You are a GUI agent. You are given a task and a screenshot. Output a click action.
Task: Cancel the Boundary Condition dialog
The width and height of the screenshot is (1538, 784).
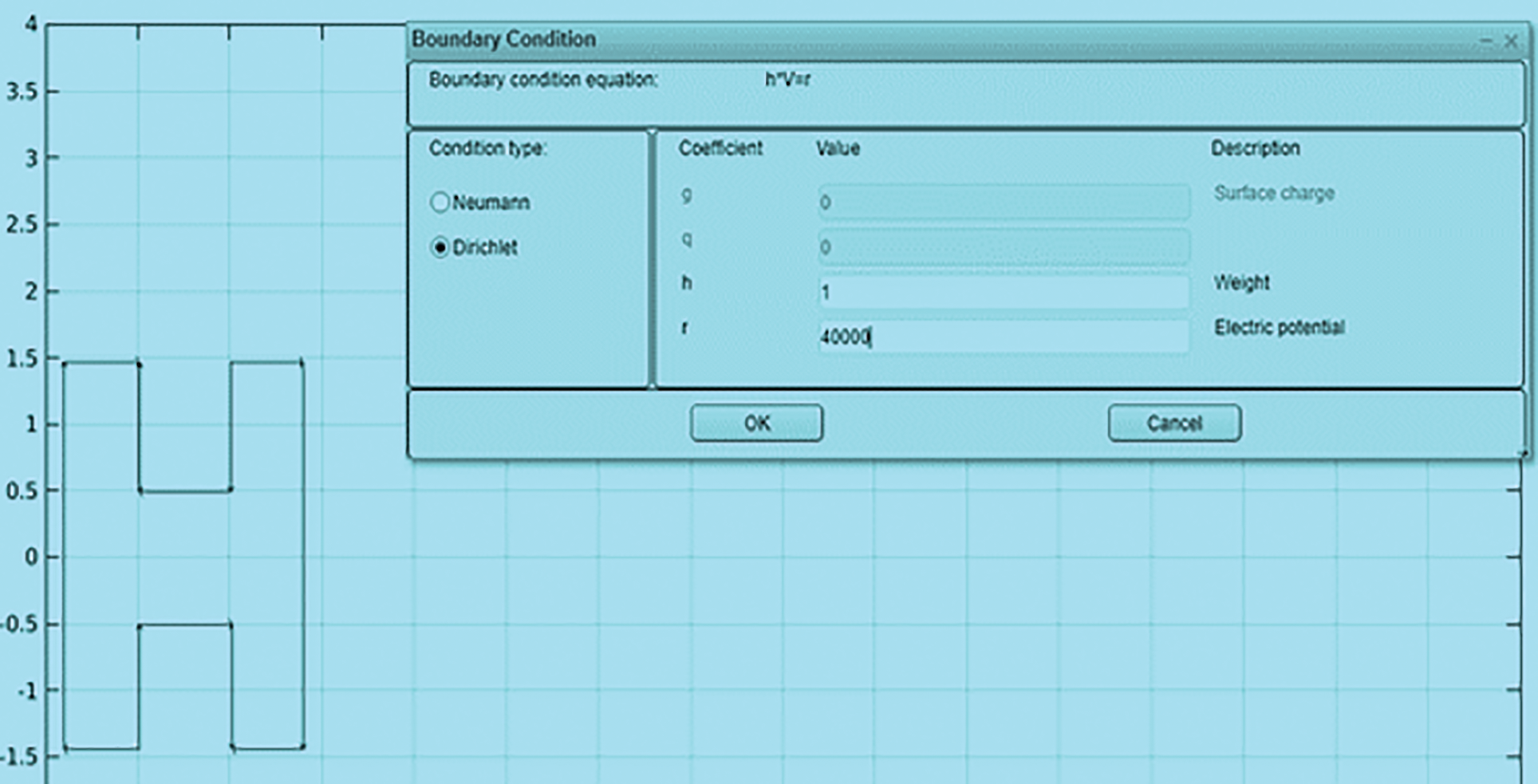pos(1173,423)
